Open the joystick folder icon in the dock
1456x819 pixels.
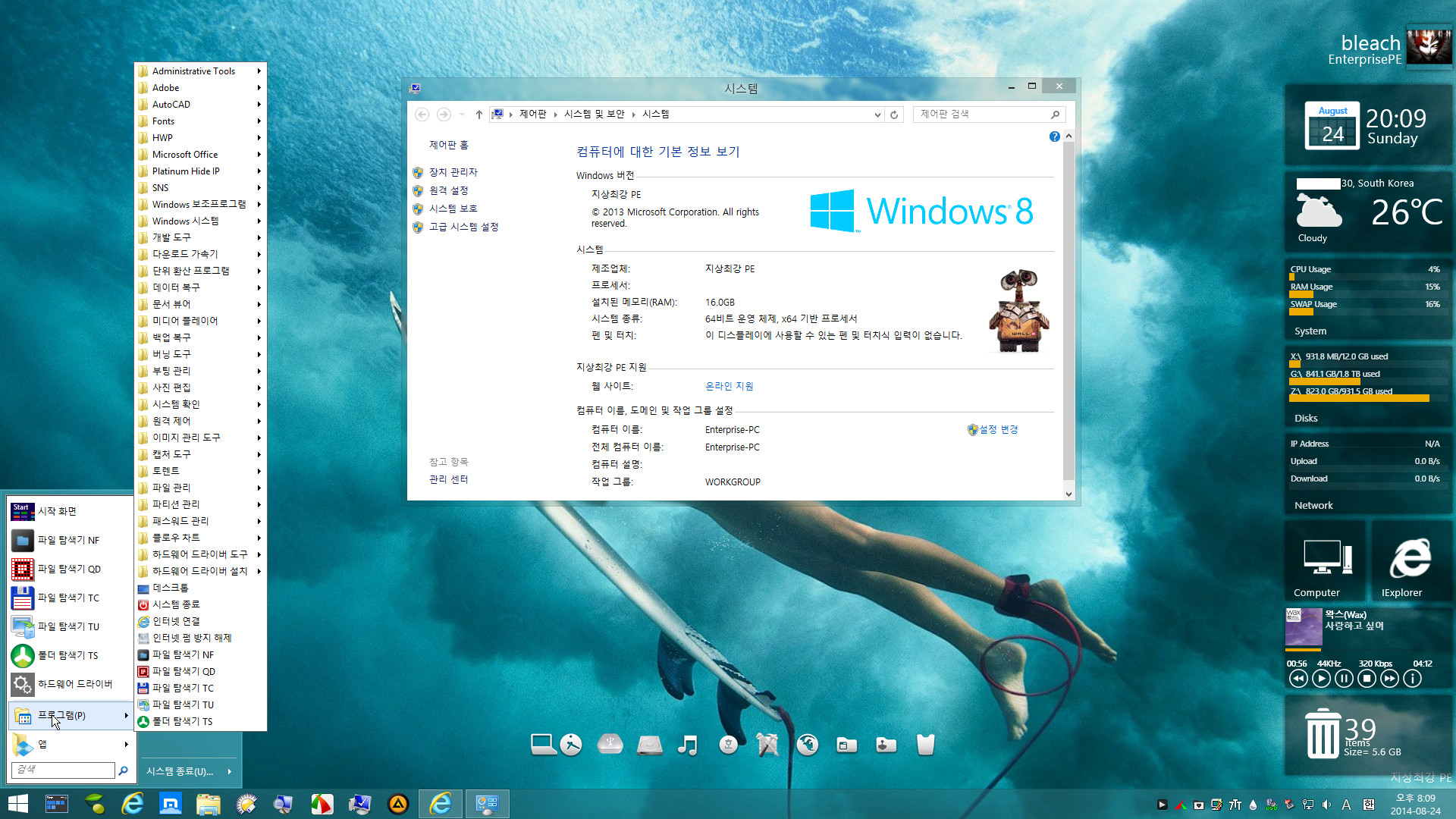[x=886, y=745]
